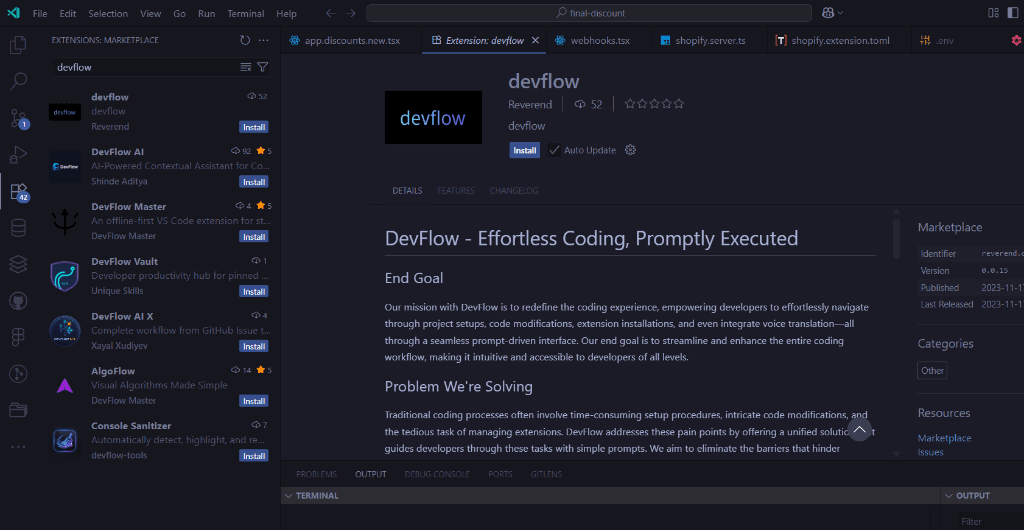This screenshot has height=530, width=1024.
Task: Open the Marketplace resource link
Action: click(x=944, y=438)
